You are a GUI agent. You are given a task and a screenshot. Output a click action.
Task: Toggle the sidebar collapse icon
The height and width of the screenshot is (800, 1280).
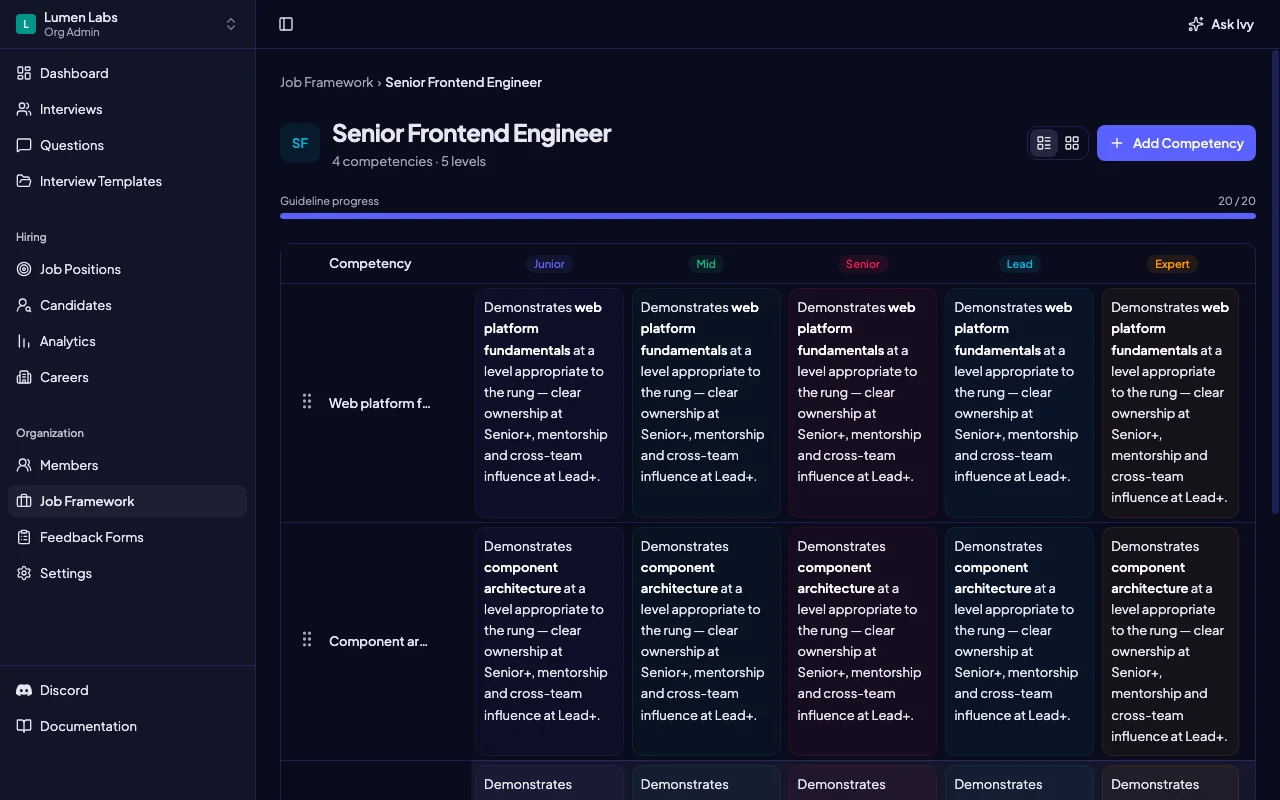click(286, 24)
